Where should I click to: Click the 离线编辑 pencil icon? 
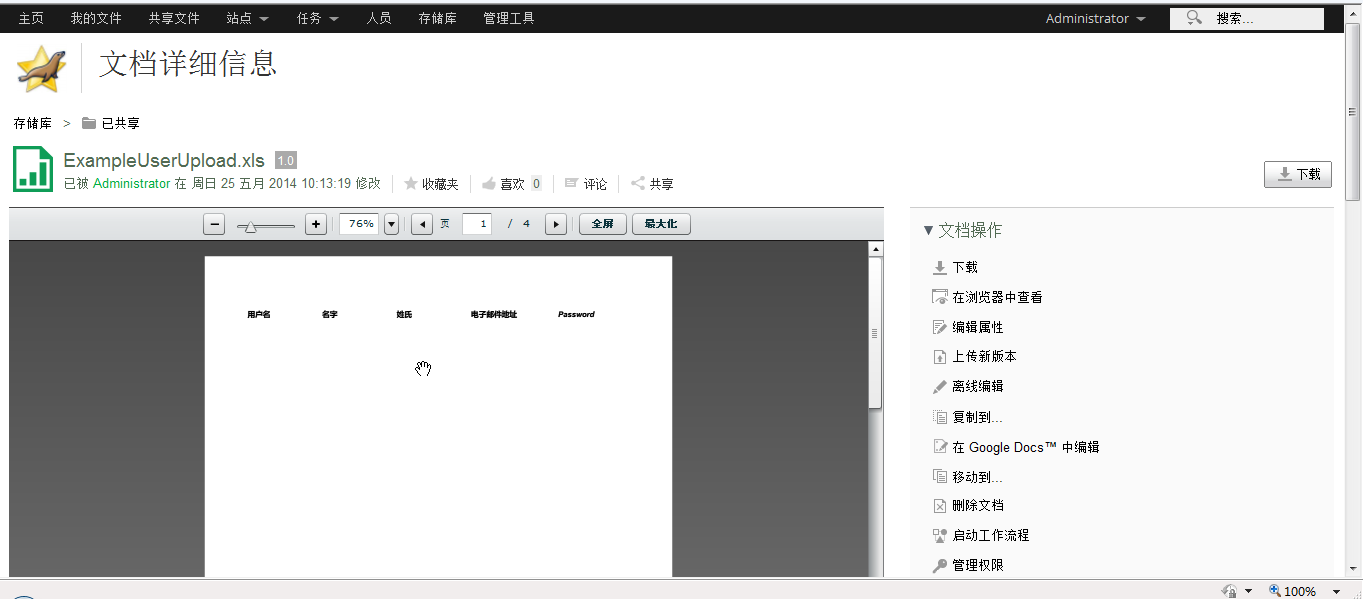pos(939,386)
